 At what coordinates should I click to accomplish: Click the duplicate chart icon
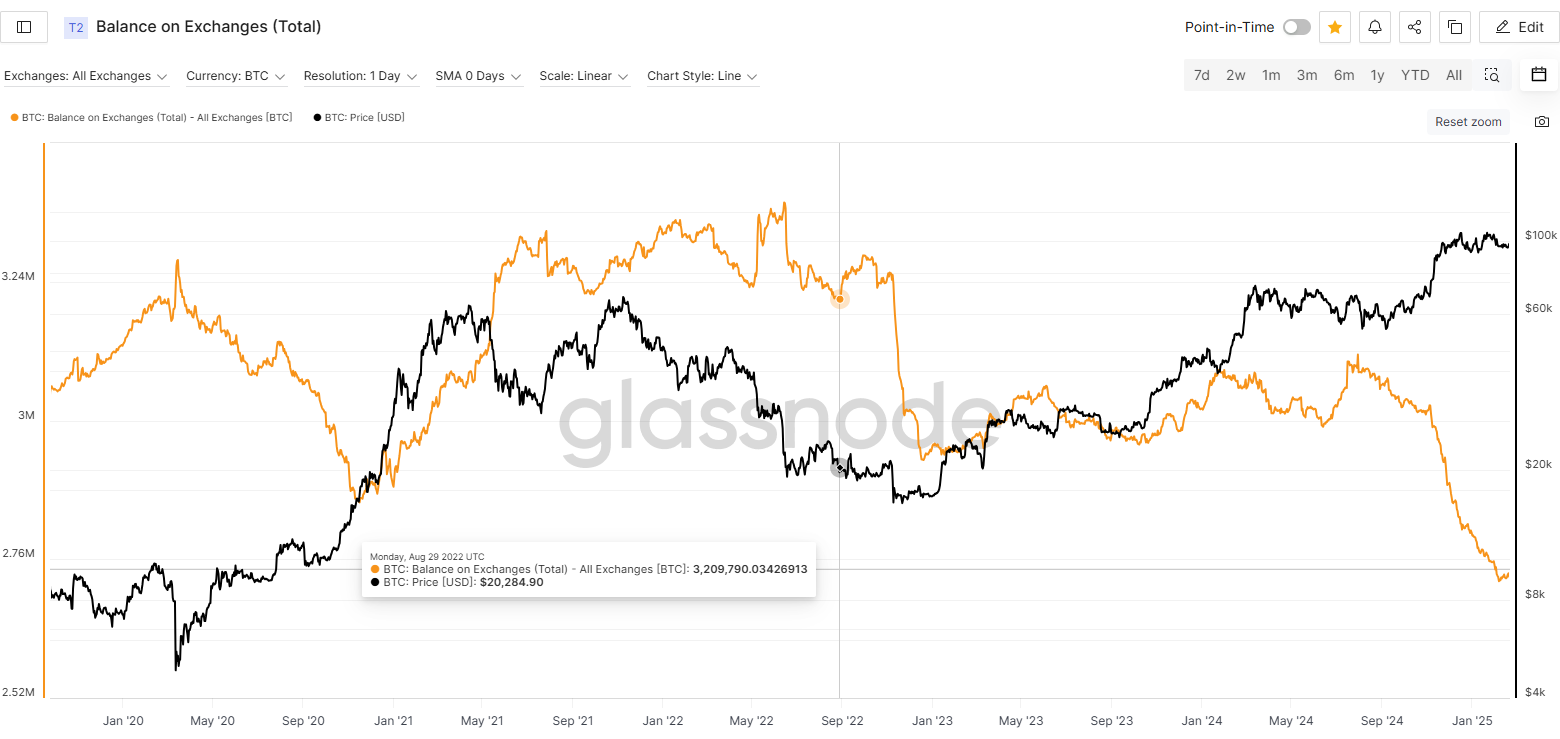click(x=1455, y=27)
